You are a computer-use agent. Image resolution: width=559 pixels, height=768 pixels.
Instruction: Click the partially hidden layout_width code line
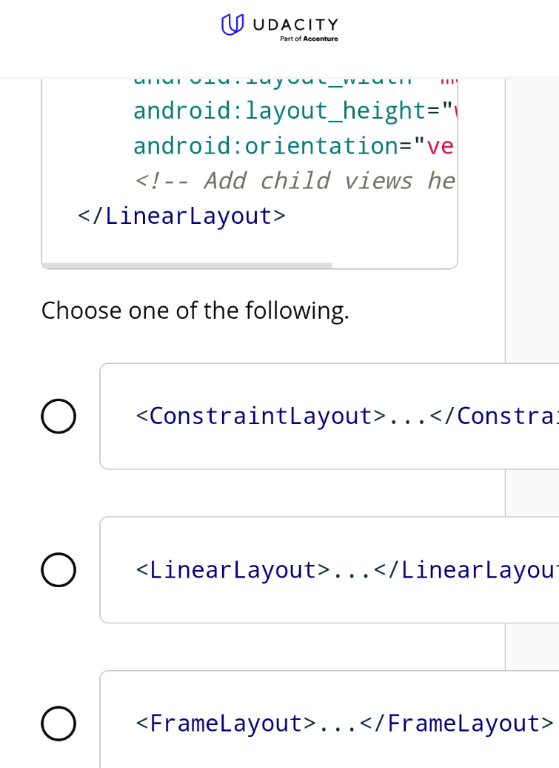click(x=295, y=82)
